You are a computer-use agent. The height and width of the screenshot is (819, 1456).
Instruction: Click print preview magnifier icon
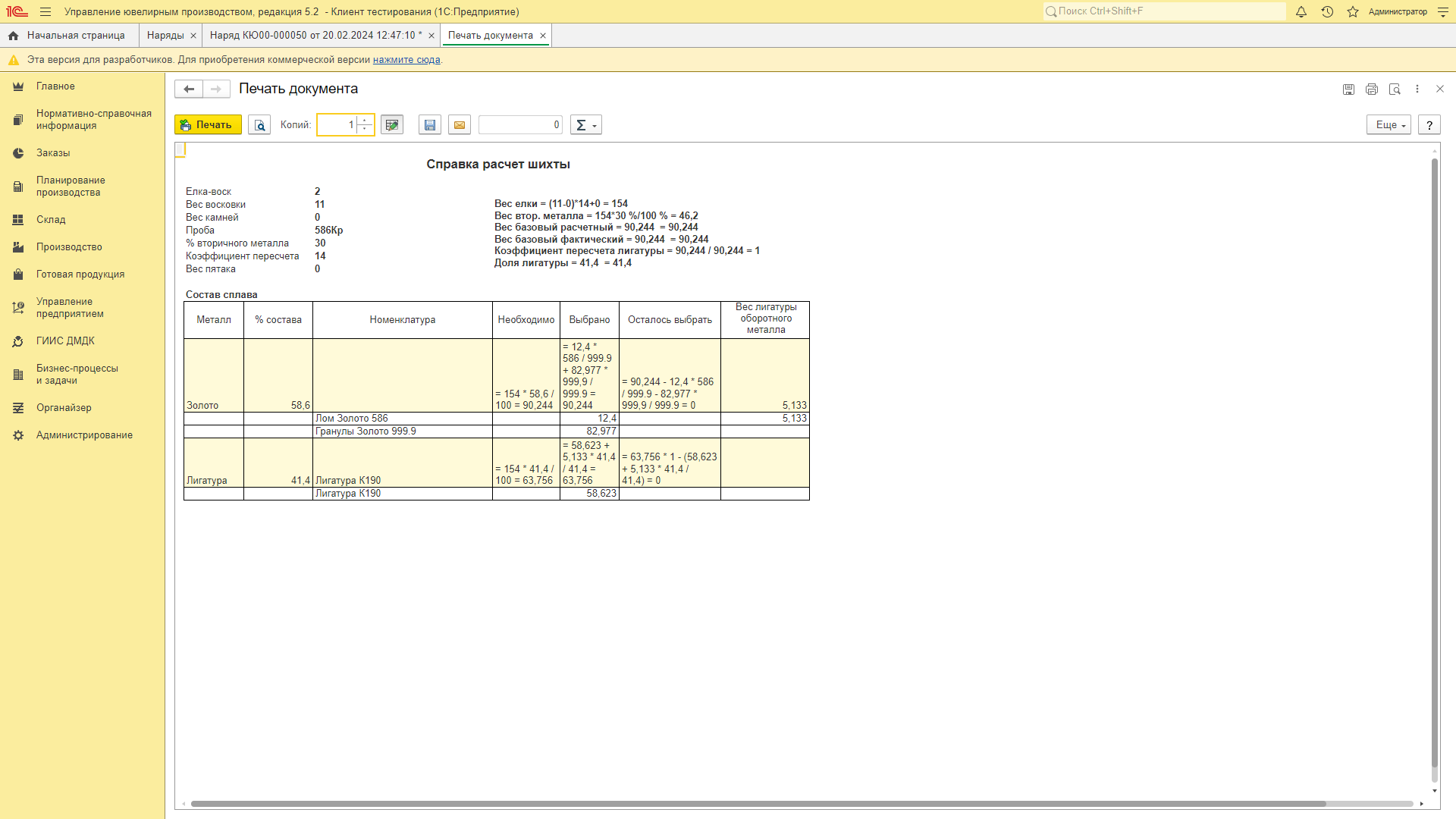tap(259, 125)
